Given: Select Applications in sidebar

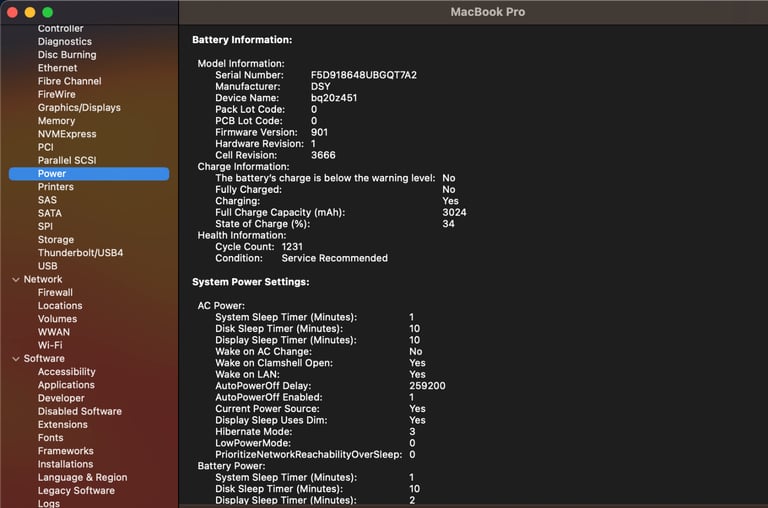Looking at the screenshot, I should pyautogui.click(x=66, y=386).
